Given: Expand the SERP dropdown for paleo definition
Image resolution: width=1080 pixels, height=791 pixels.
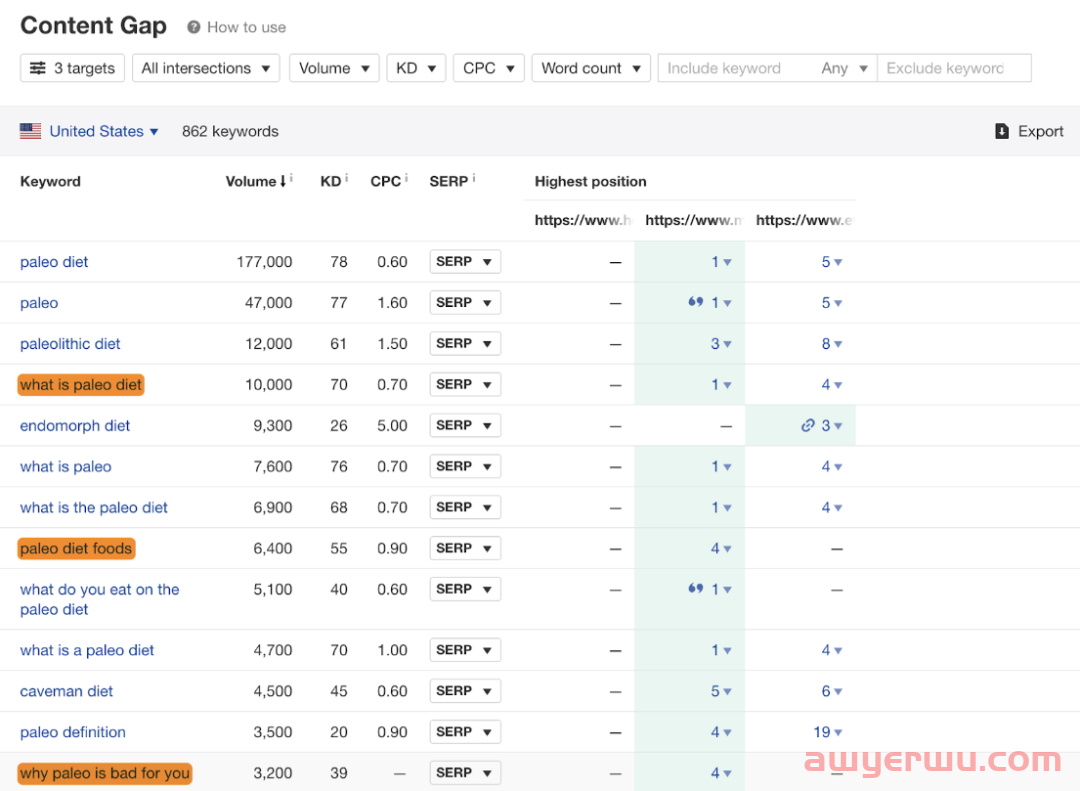Looking at the screenshot, I should coord(465,732).
